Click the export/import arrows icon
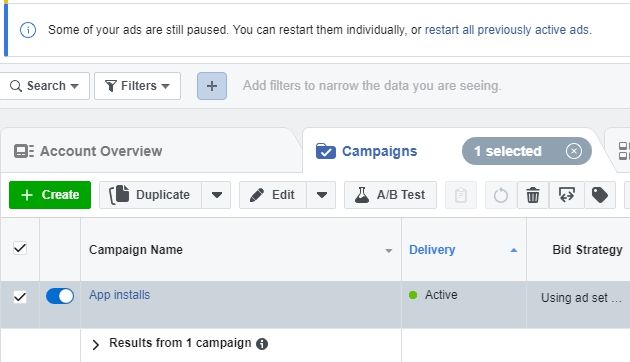 click(x=567, y=195)
